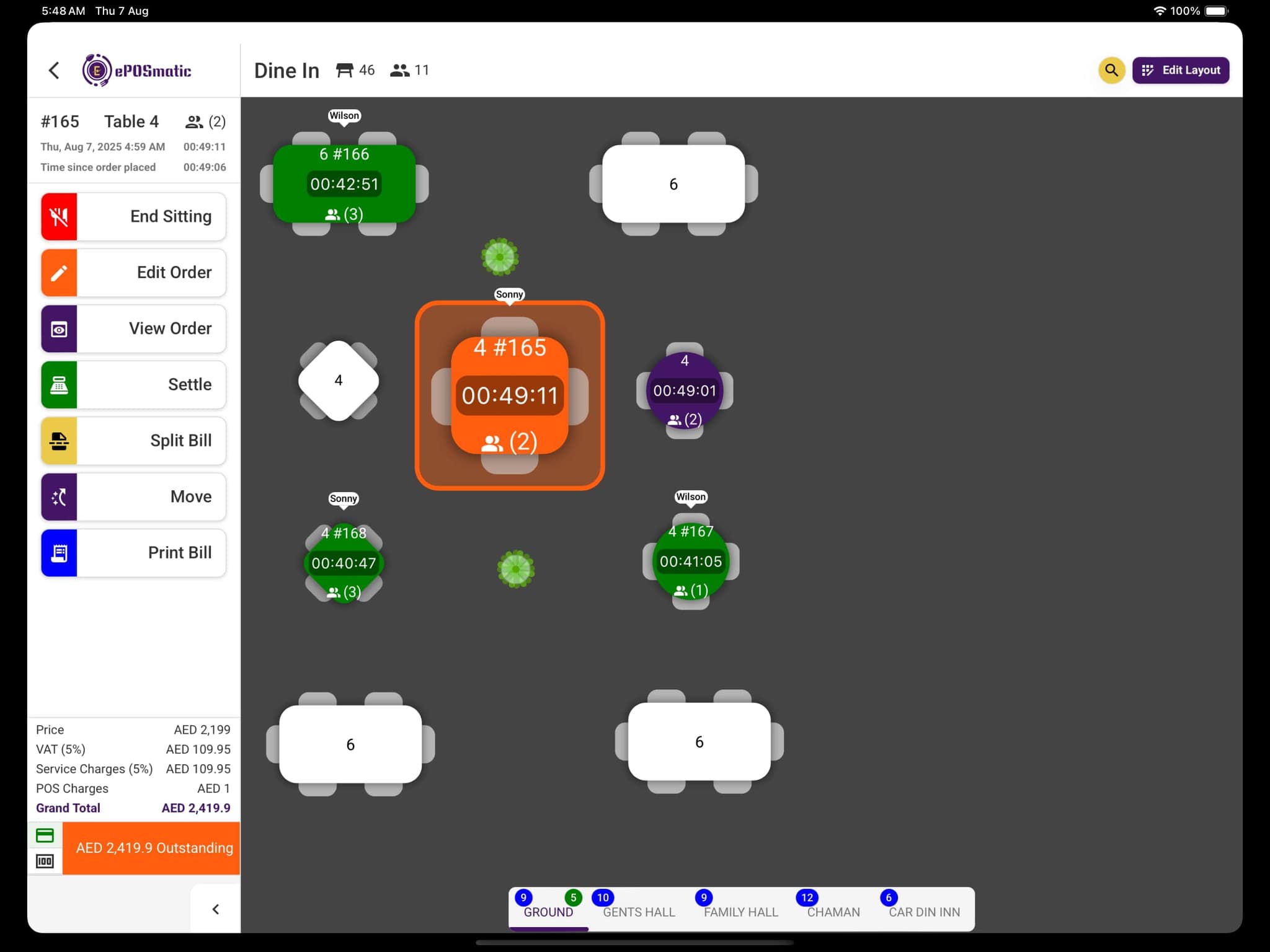Click the green Settle cash register icon
The width and height of the screenshot is (1270, 952).
coord(59,385)
